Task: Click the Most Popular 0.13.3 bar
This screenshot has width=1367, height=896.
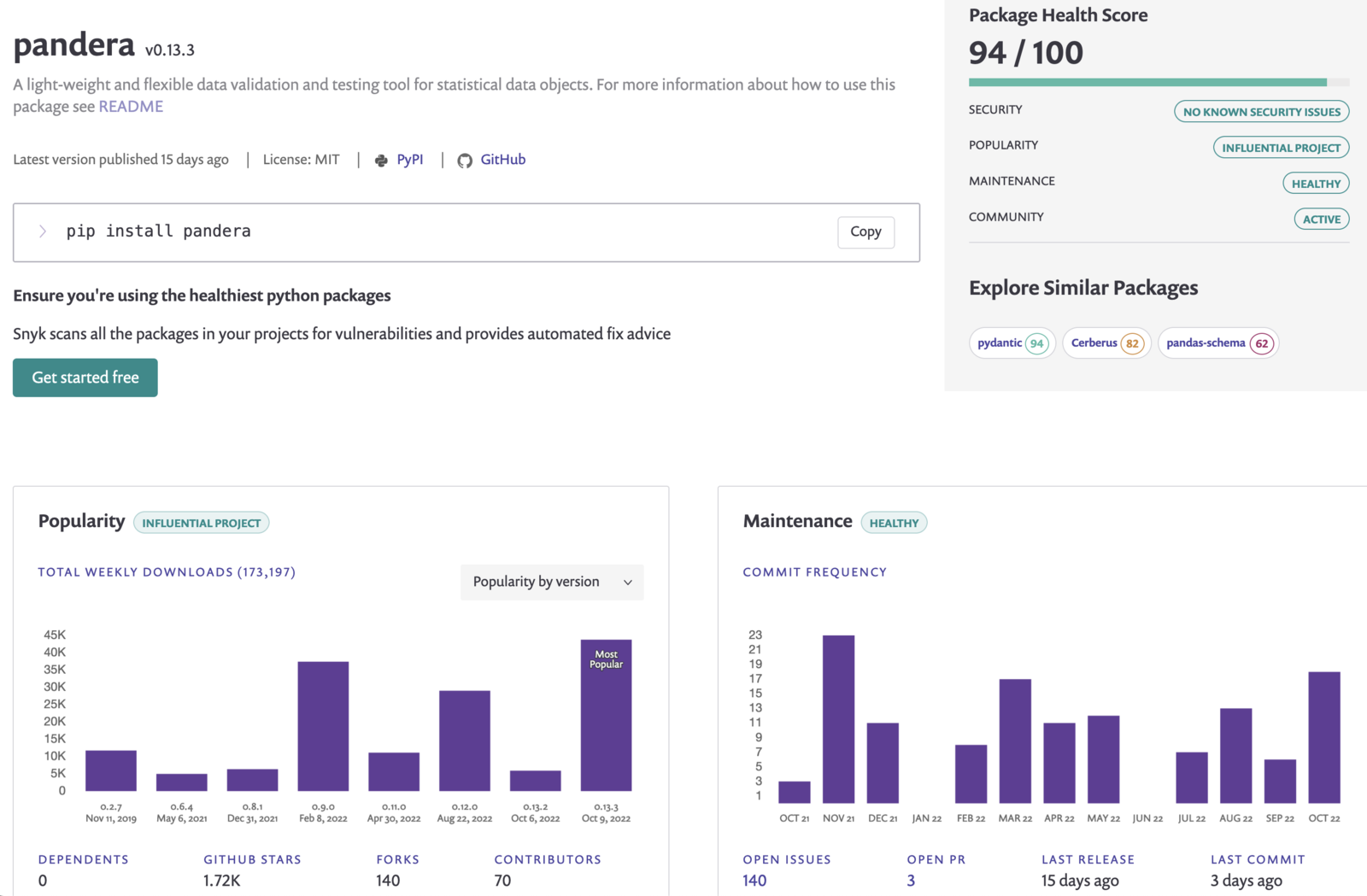Action: point(606,715)
